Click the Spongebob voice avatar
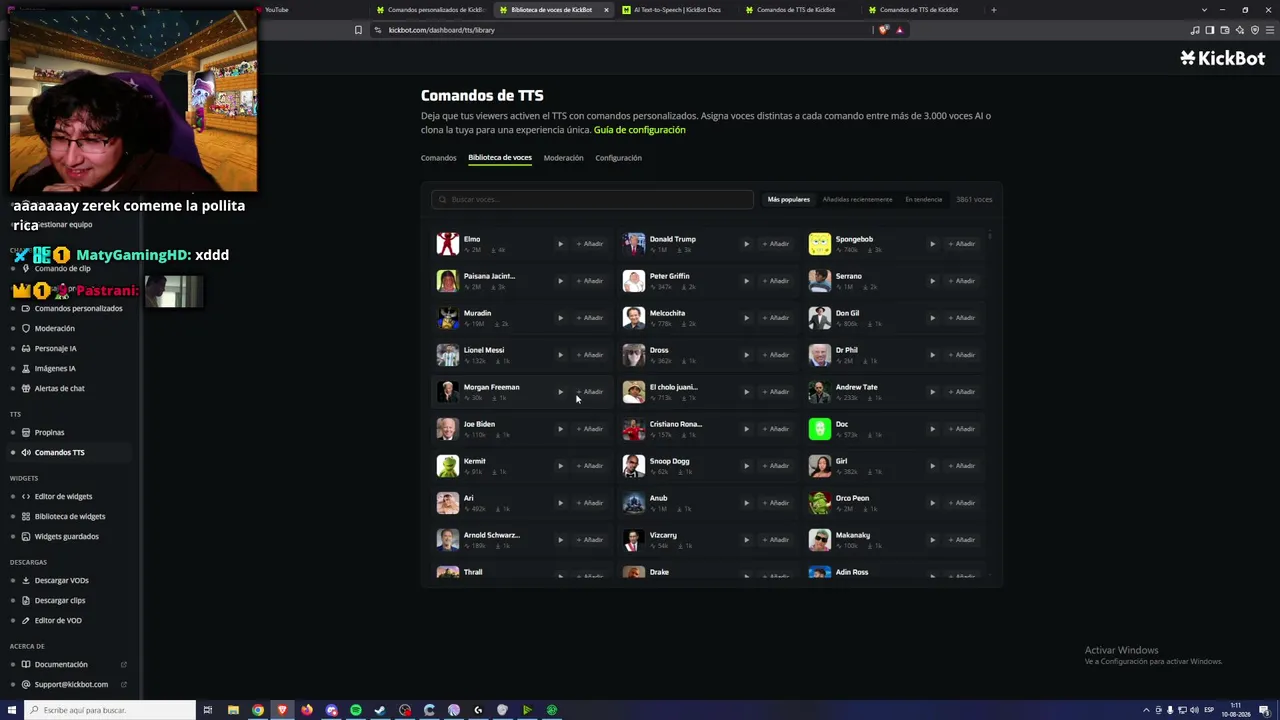 pos(820,244)
